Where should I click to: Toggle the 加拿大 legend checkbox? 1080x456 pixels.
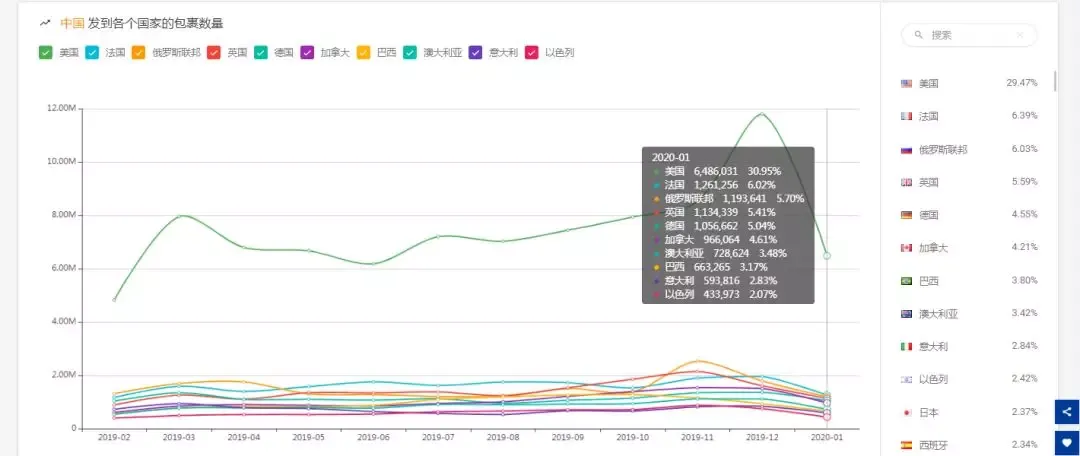click(308, 52)
